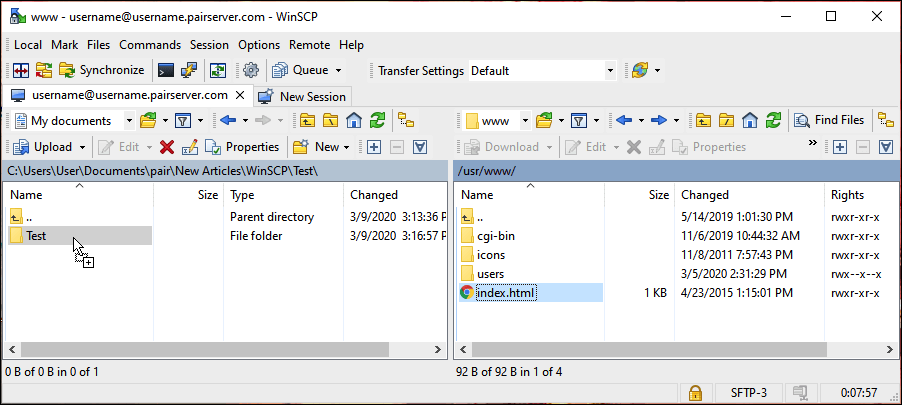Screen dimensions: 902x405
Task: Refresh the remote panel
Action: coord(773,121)
